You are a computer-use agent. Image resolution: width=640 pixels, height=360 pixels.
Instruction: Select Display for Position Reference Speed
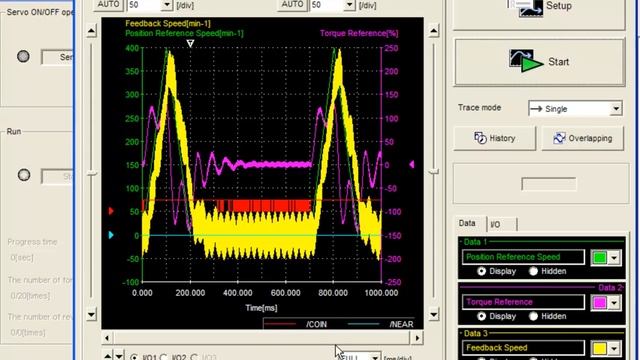click(x=482, y=271)
